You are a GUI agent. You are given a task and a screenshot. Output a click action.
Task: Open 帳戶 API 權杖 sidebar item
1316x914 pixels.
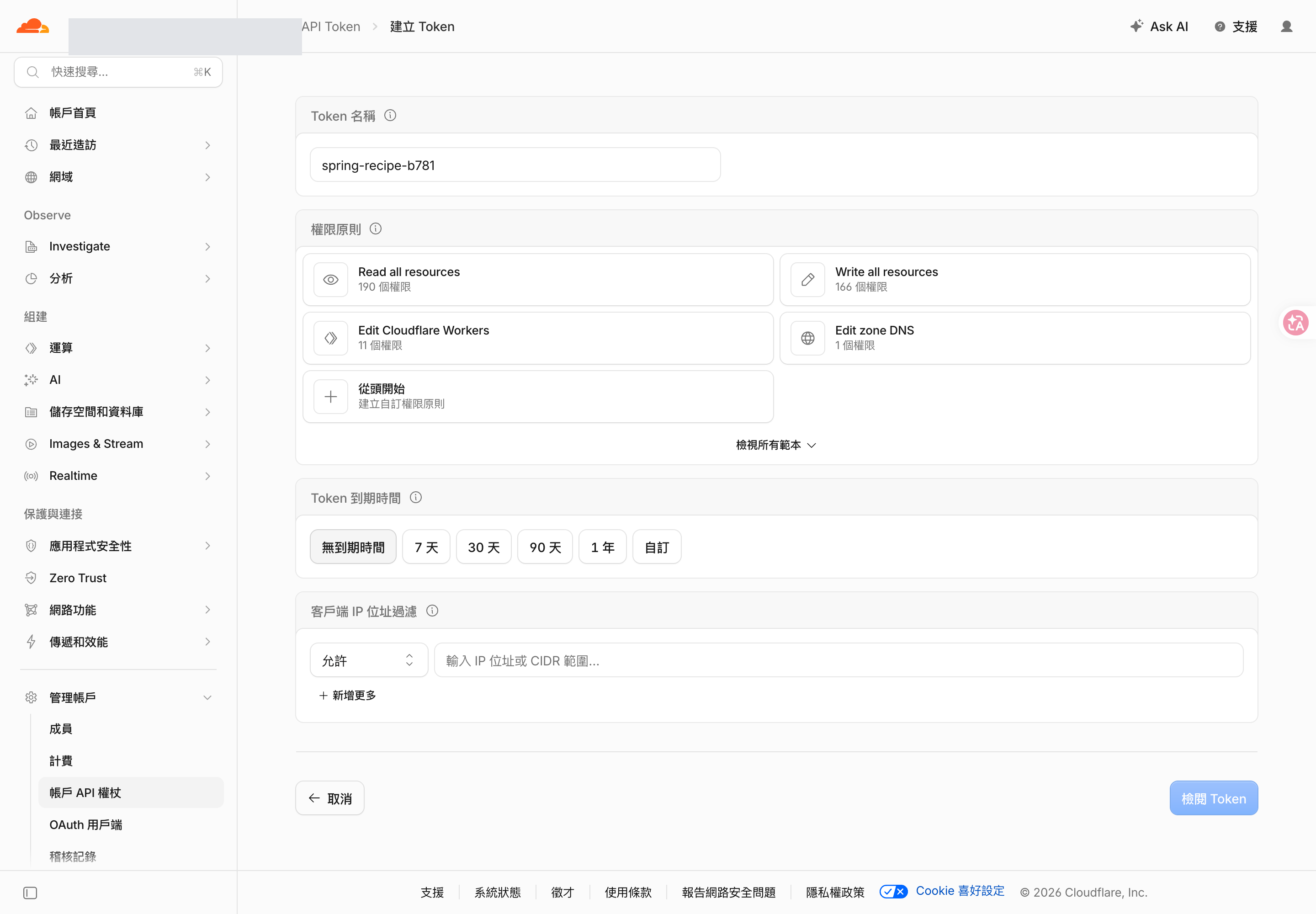(131, 792)
